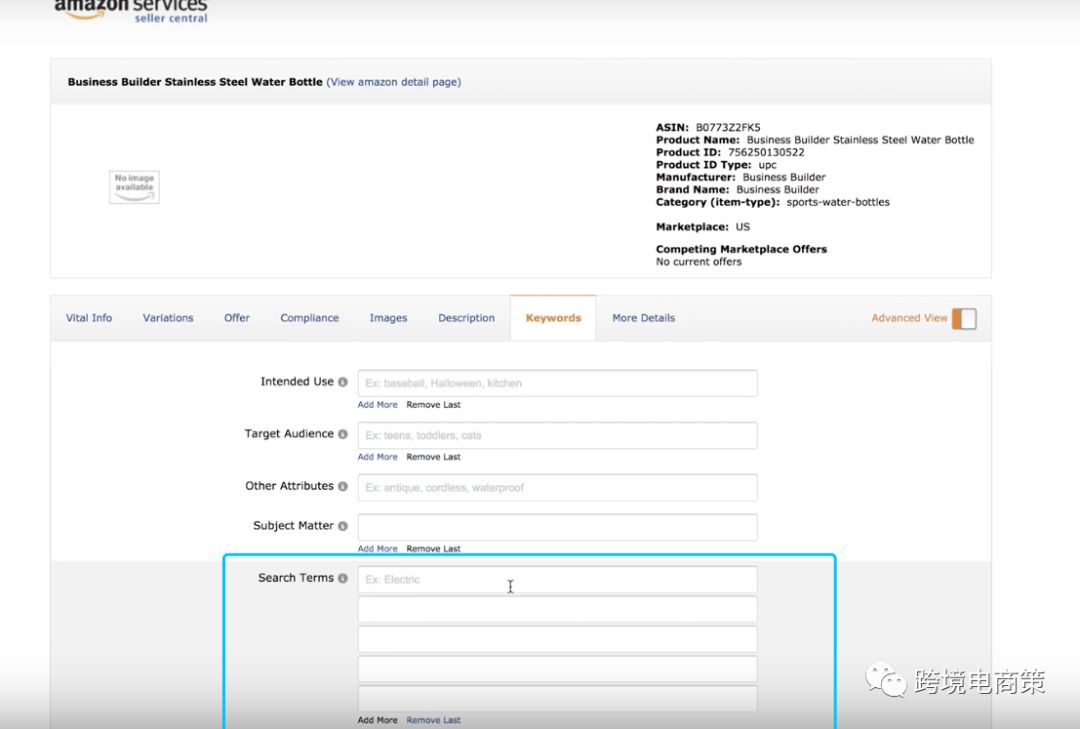Click the Intended Use info icon
The height and width of the screenshot is (729, 1080).
pyautogui.click(x=342, y=382)
